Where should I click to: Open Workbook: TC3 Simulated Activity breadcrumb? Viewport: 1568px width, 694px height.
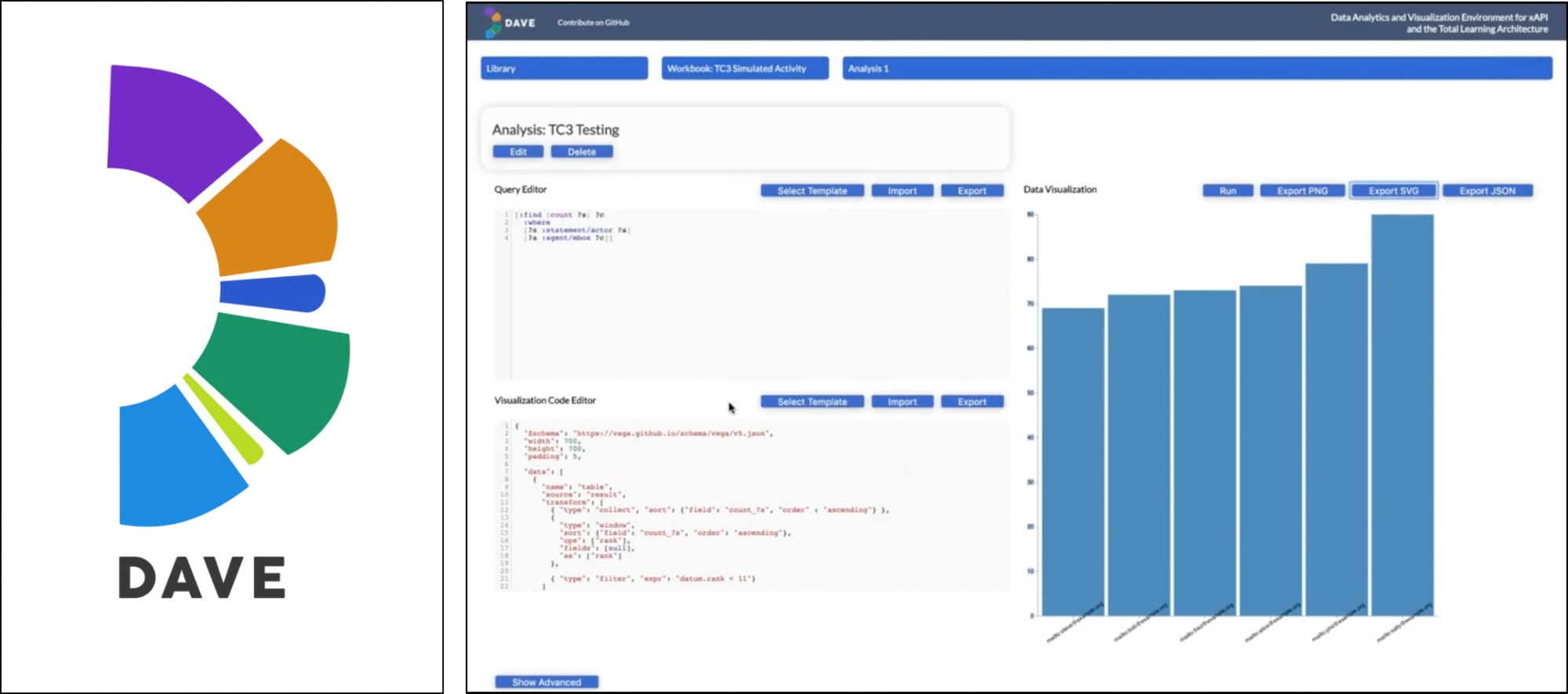[x=744, y=68]
